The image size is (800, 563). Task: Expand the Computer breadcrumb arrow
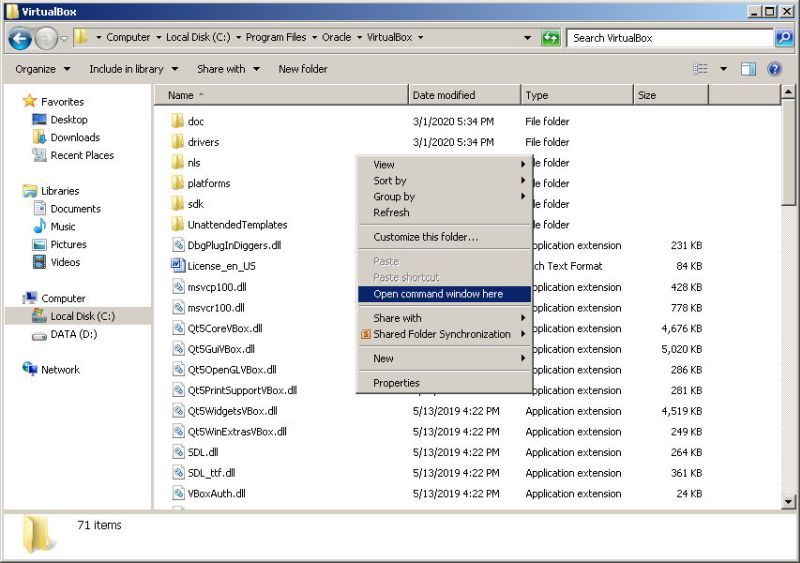[159, 37]
